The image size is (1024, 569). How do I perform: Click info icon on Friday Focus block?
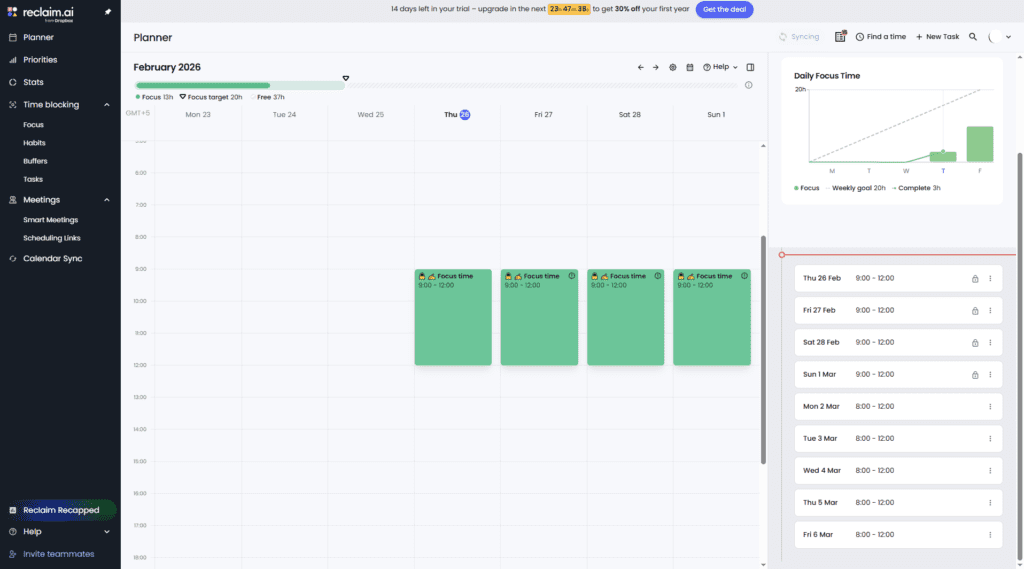click(571, 276)
